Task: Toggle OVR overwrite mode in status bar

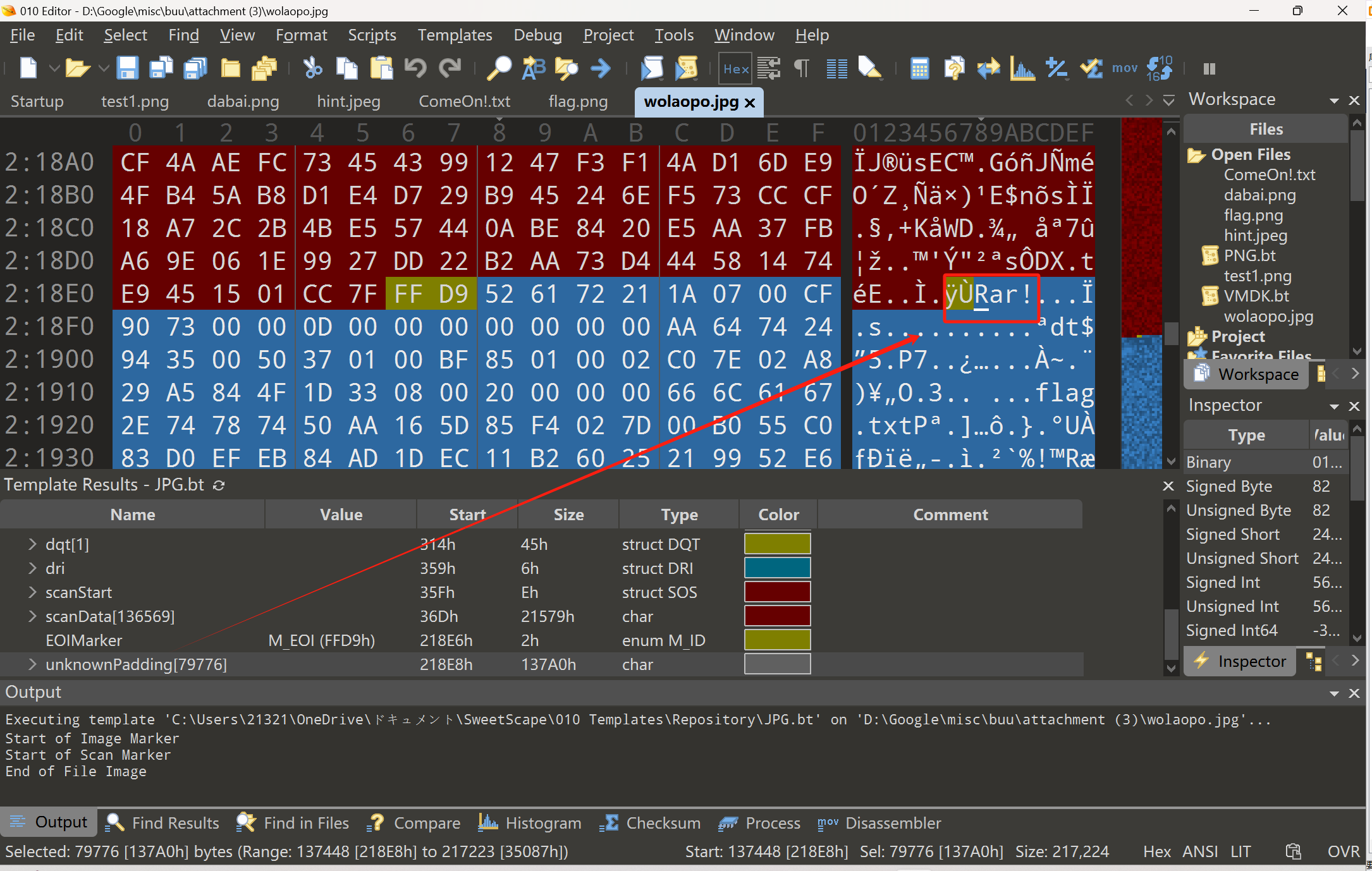Action: (1343, 851)
